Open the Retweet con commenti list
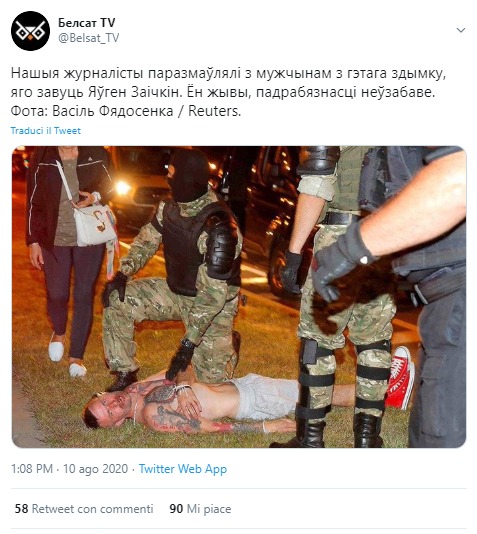Screen dimensions: 477x534 (x=92, y=509)
